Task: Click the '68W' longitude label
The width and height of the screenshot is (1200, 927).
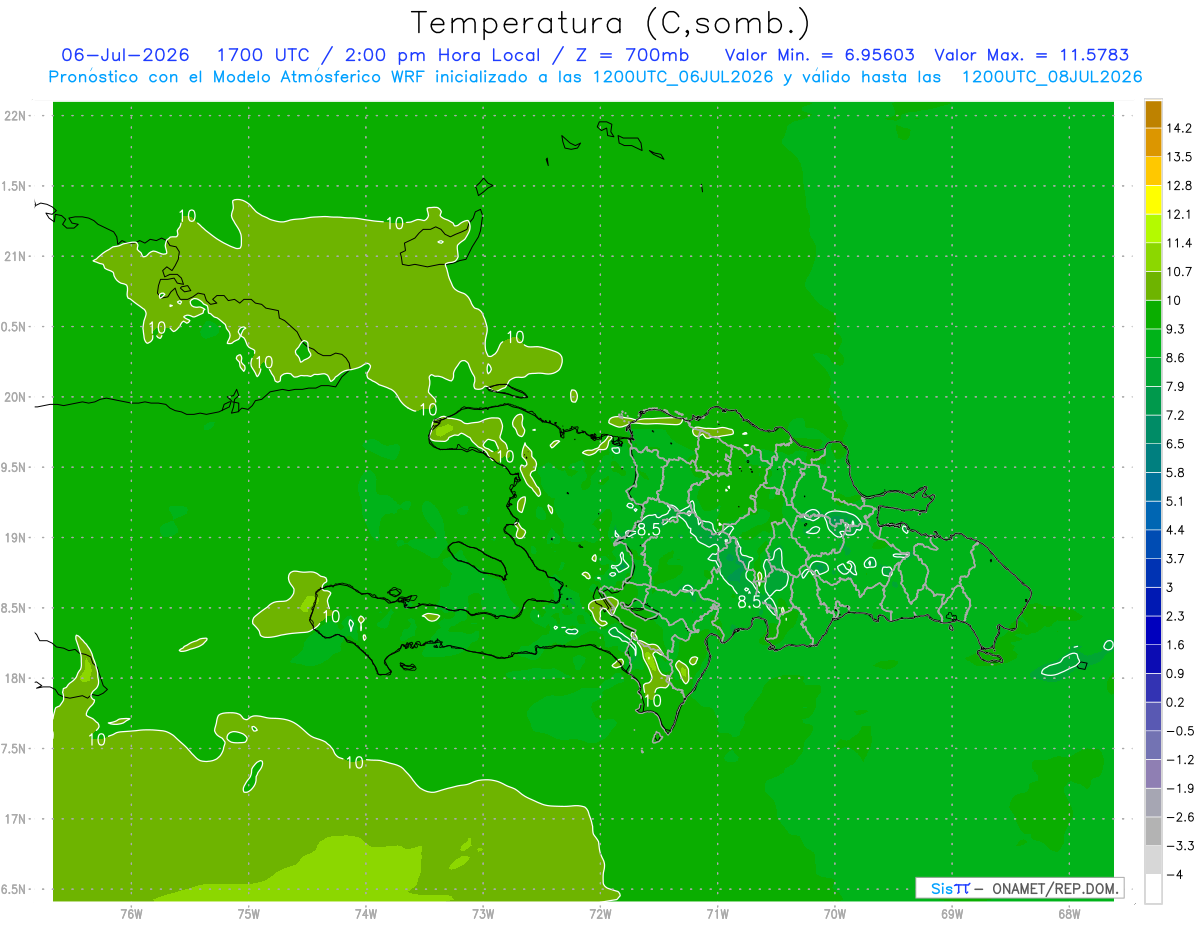Action: [1068, 913]
